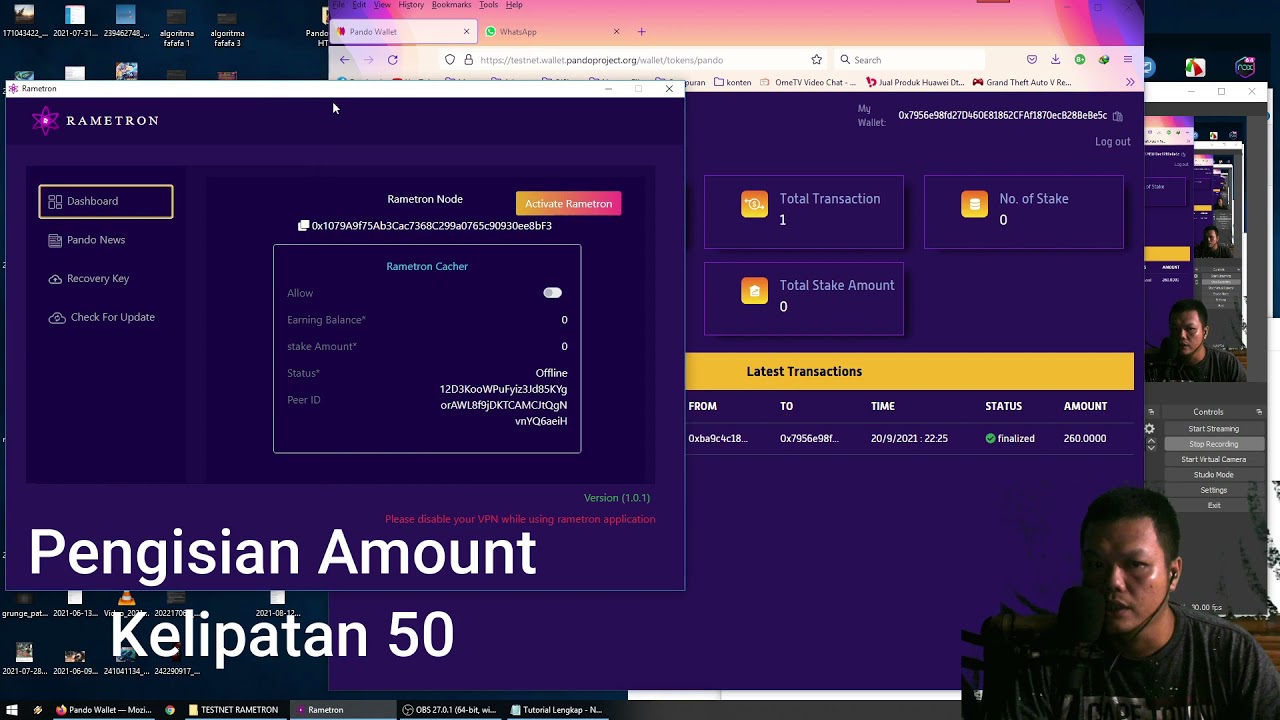Viewport: 1280px width, 720px height.
Task: Click Start Streaming in OBS
Action: click(1213, 429)
